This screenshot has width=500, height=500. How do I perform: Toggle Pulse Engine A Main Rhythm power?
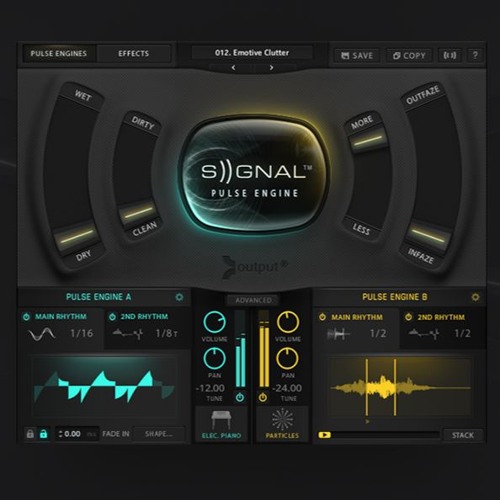[x=26, y=317]
